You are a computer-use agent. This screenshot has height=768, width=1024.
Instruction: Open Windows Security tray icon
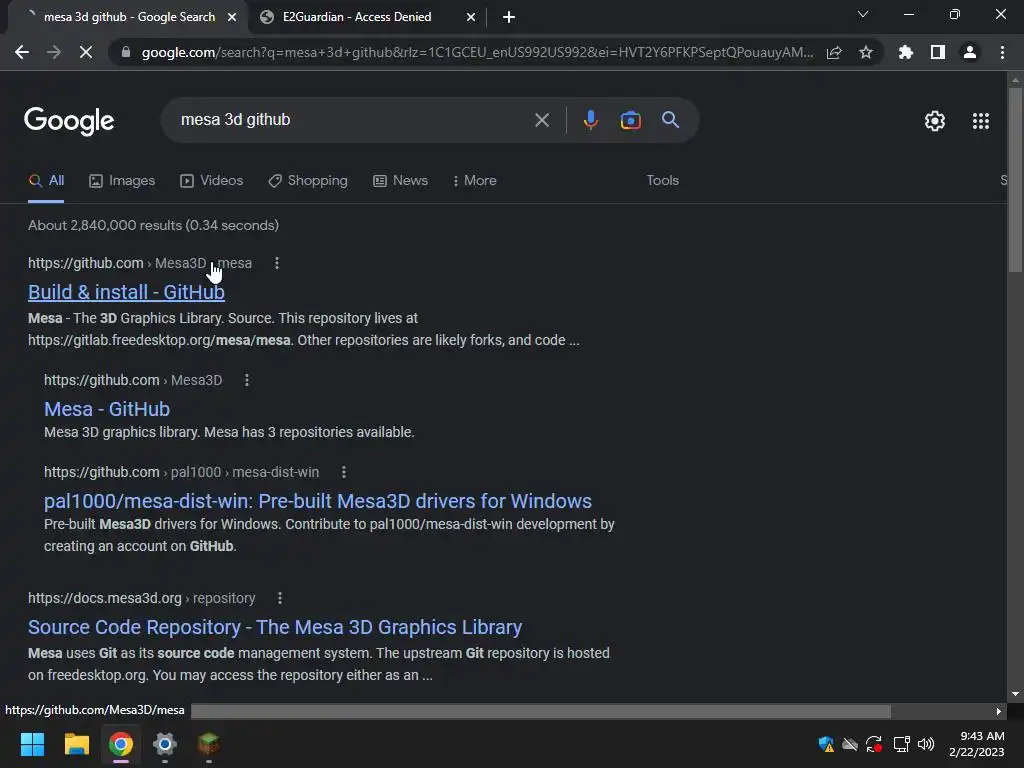[x=825, y=744]
